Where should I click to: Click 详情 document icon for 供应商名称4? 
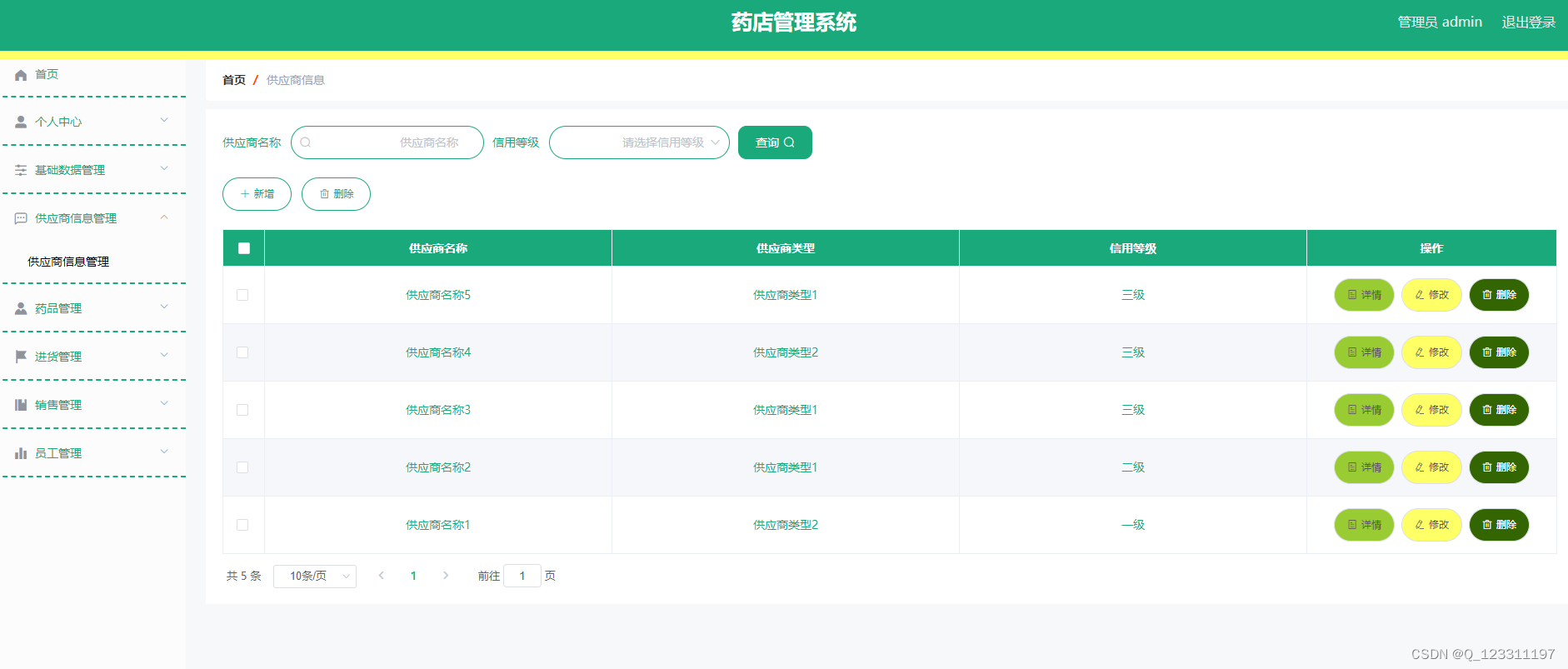(x=1352, y=352)
